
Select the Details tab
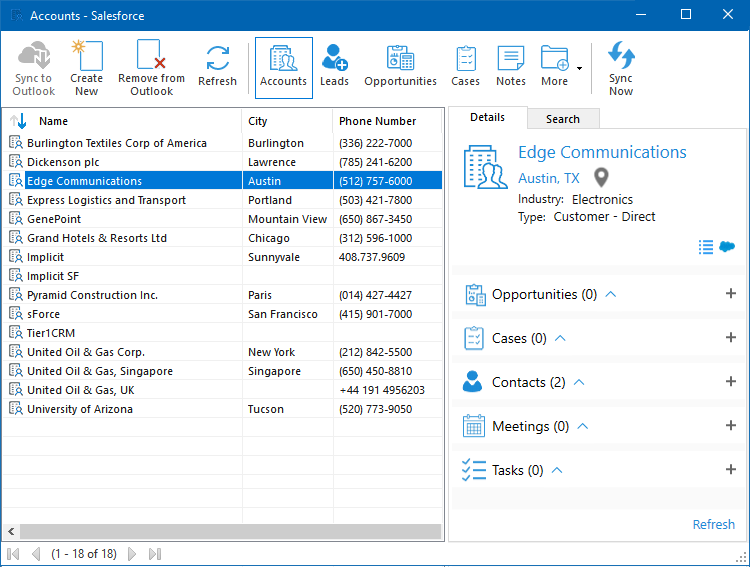pyautogui.click(x=487, y=118)
